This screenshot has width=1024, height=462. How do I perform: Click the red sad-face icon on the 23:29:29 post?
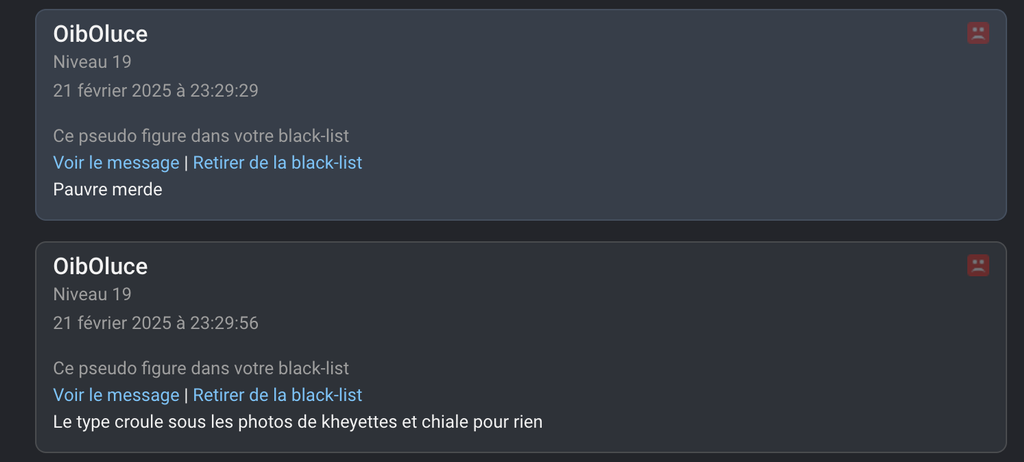coord(978,33)
